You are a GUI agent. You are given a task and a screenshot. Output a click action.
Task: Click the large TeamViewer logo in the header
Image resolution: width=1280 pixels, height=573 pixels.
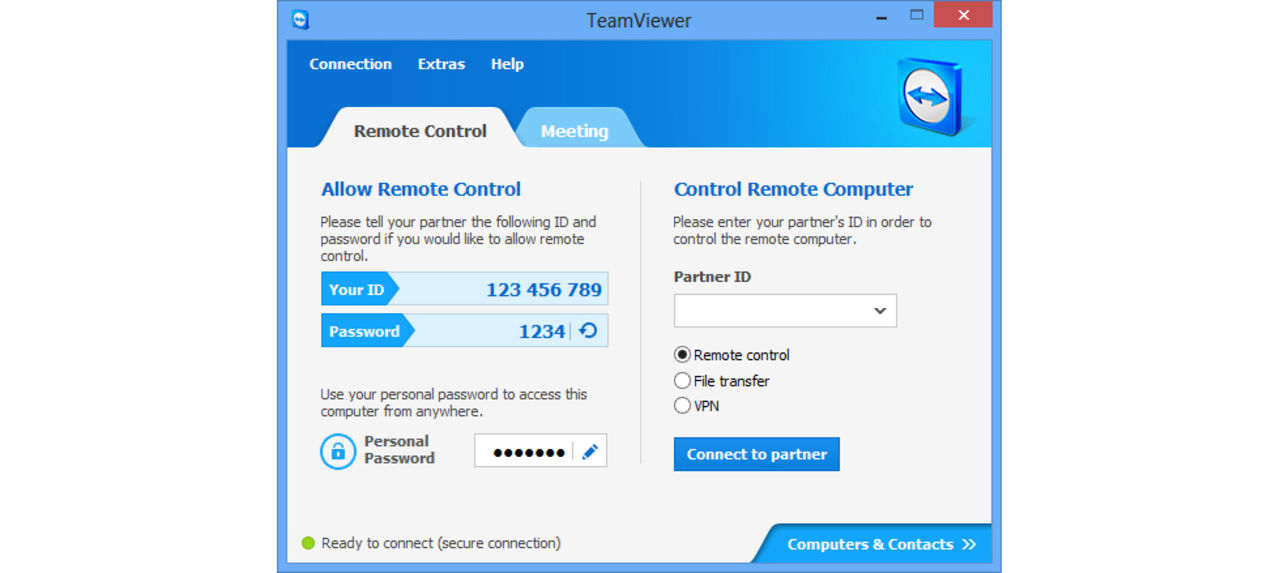[929, 96]
